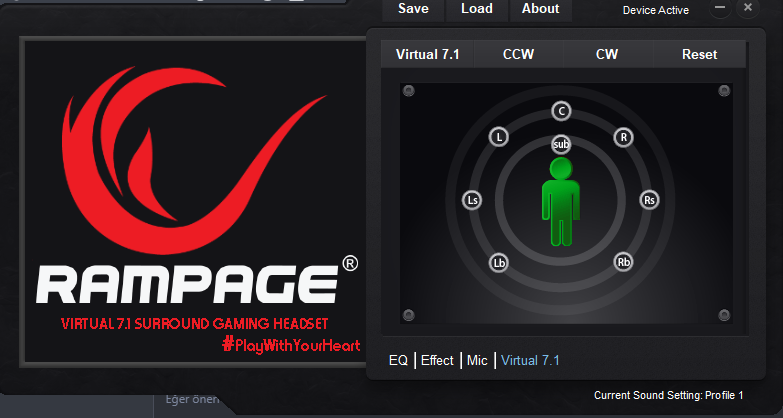The image size is (783, 418).
Task: Switch to the EQ tab
Action: [x=398, y=361]
